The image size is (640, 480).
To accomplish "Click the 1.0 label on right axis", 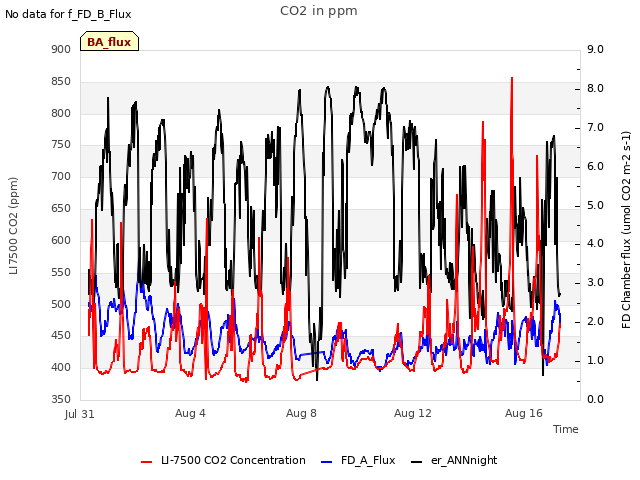I will tap(596, 360).
